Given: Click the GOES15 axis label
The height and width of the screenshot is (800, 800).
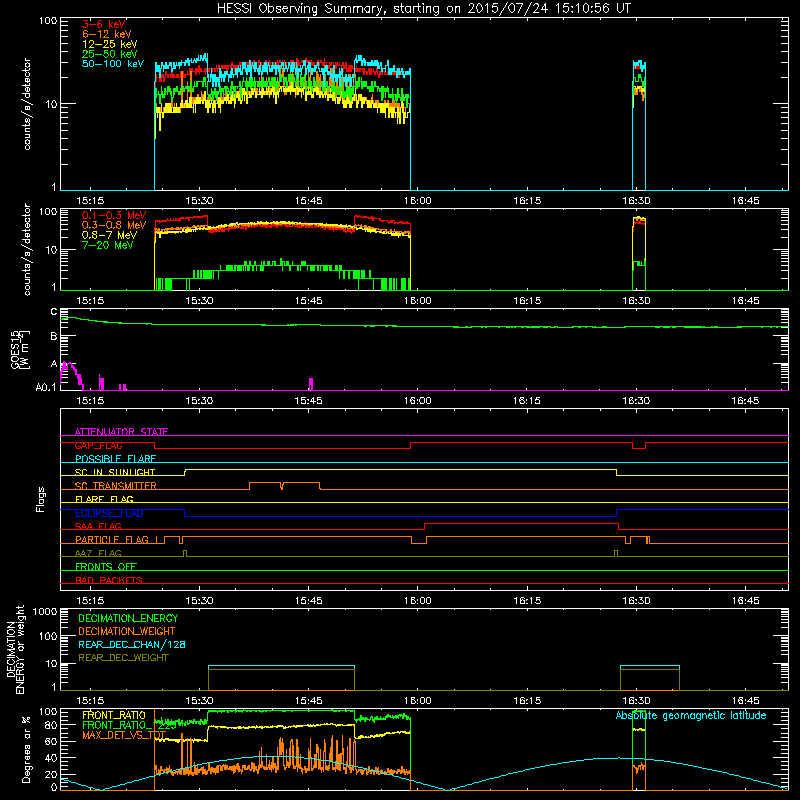Looking at the screenshot, I should pyautogui.click(x=20, y=350).
